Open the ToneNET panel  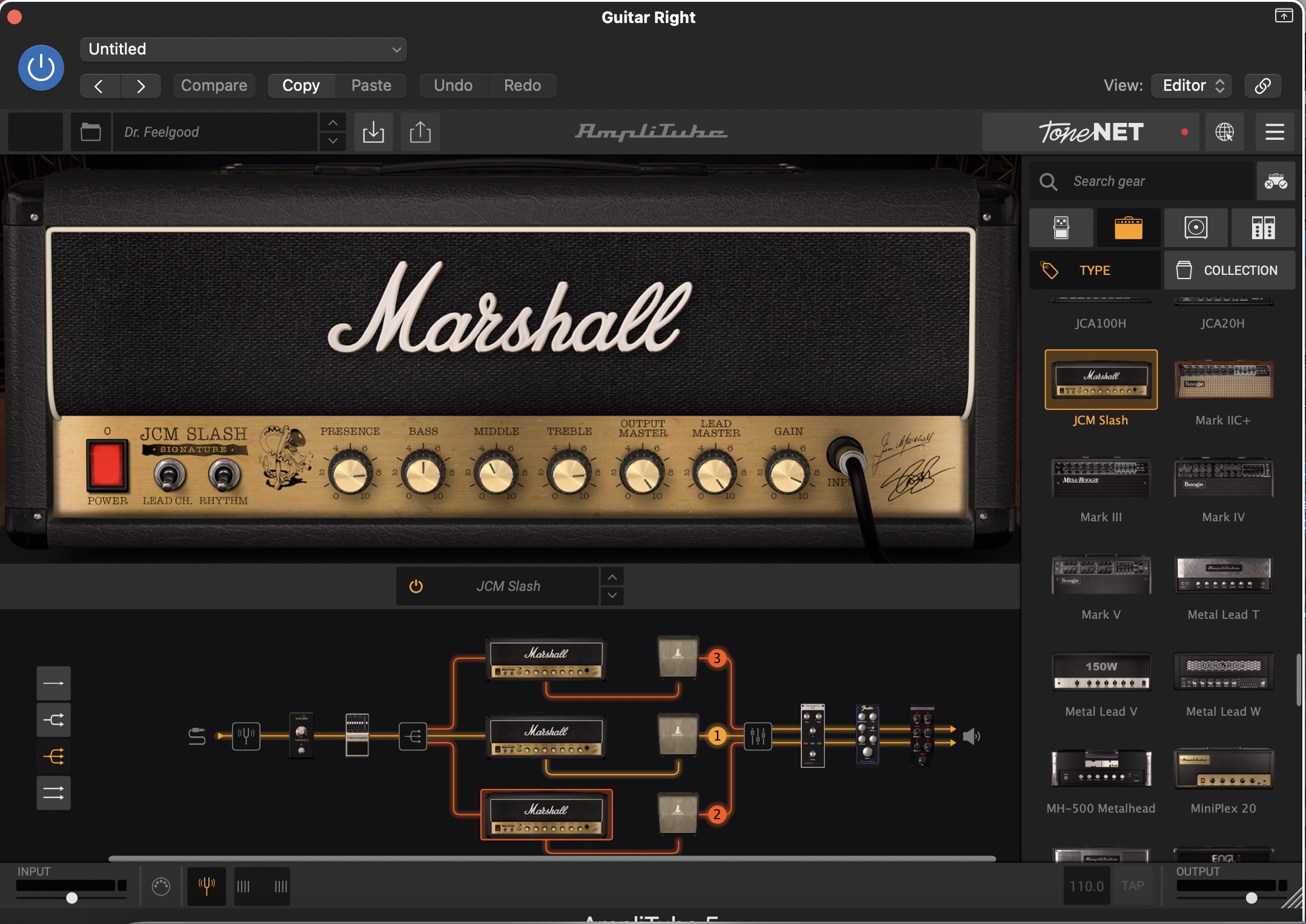click(x=1090, y=131)
